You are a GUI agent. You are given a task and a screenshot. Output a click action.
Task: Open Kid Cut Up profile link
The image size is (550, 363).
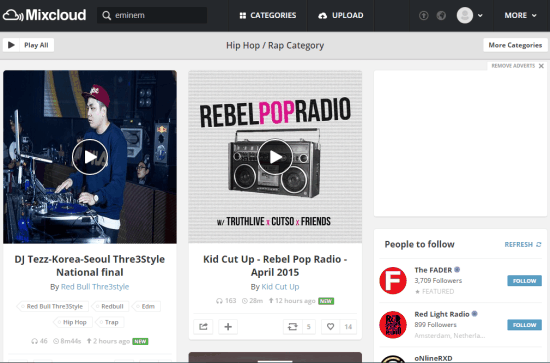(x=280, y=287)
